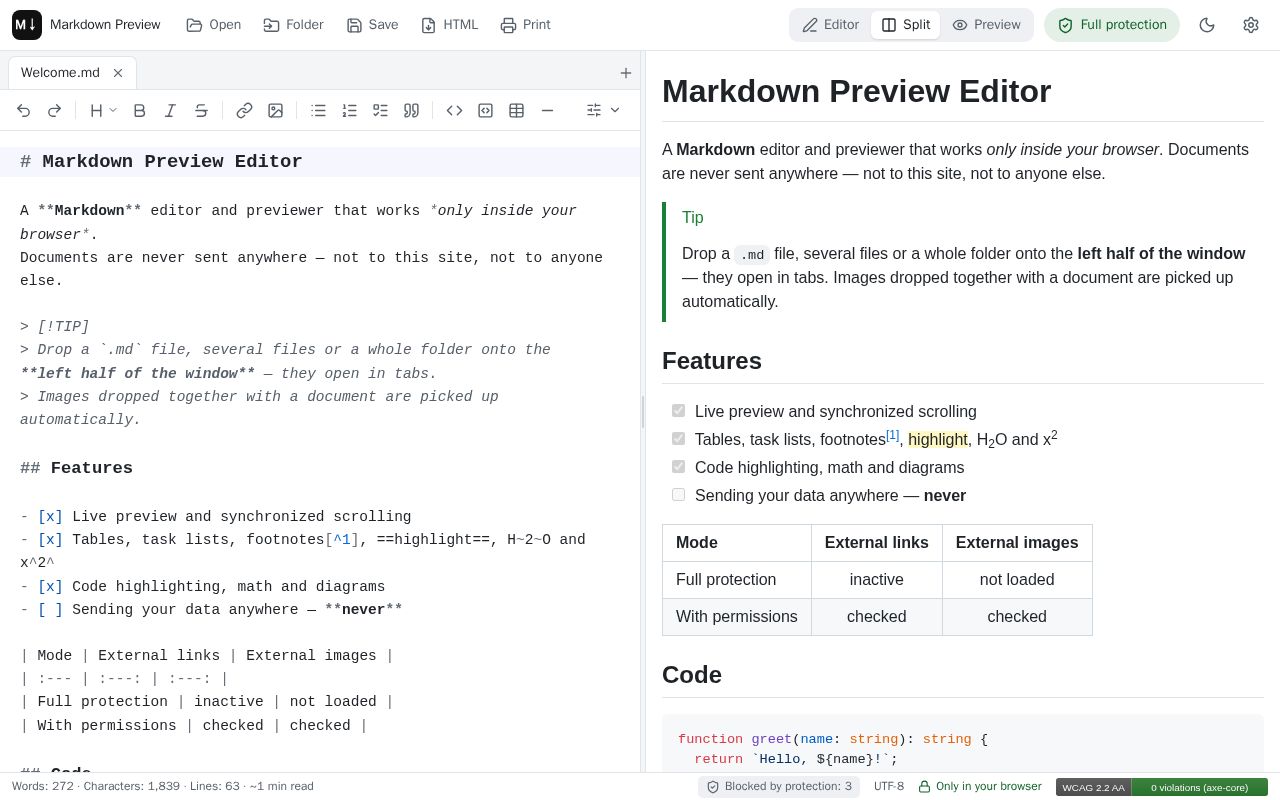
Task: Open the heading level dropdown
Action: pyautogui.click(x=103, y=111)
